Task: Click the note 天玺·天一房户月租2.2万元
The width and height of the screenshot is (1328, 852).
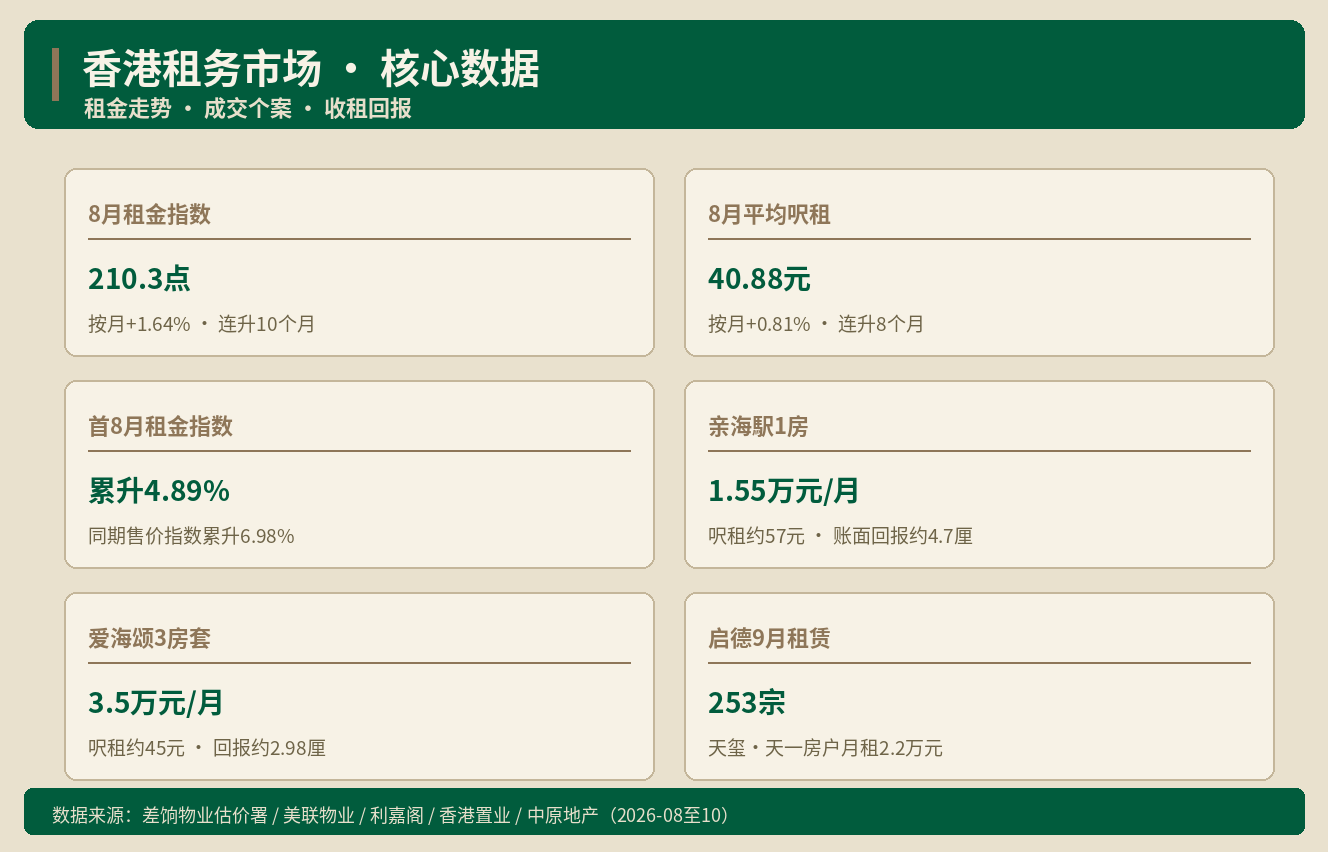Action: [825, 748]
